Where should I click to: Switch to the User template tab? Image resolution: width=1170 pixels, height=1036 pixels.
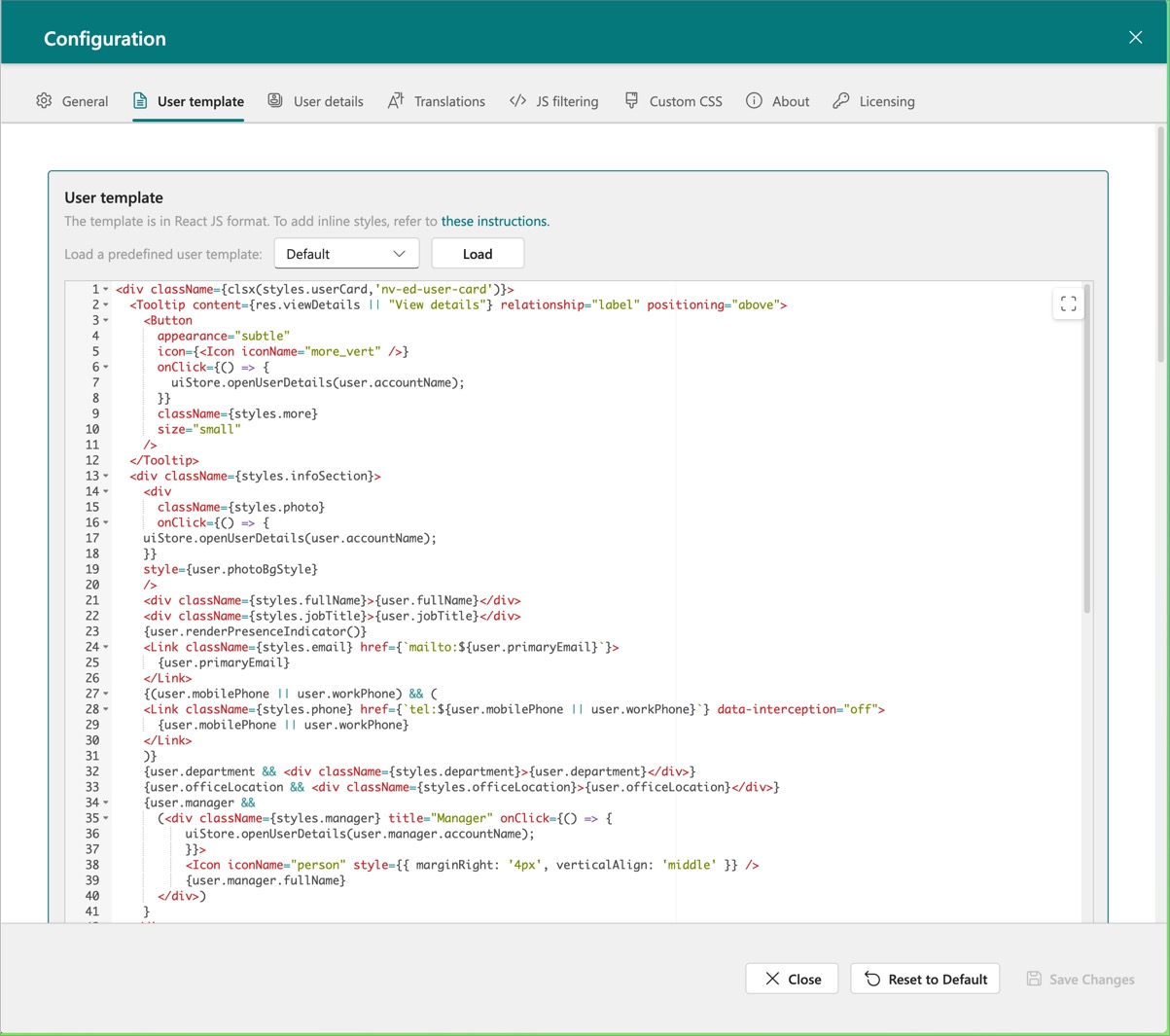tap(200, 101)
